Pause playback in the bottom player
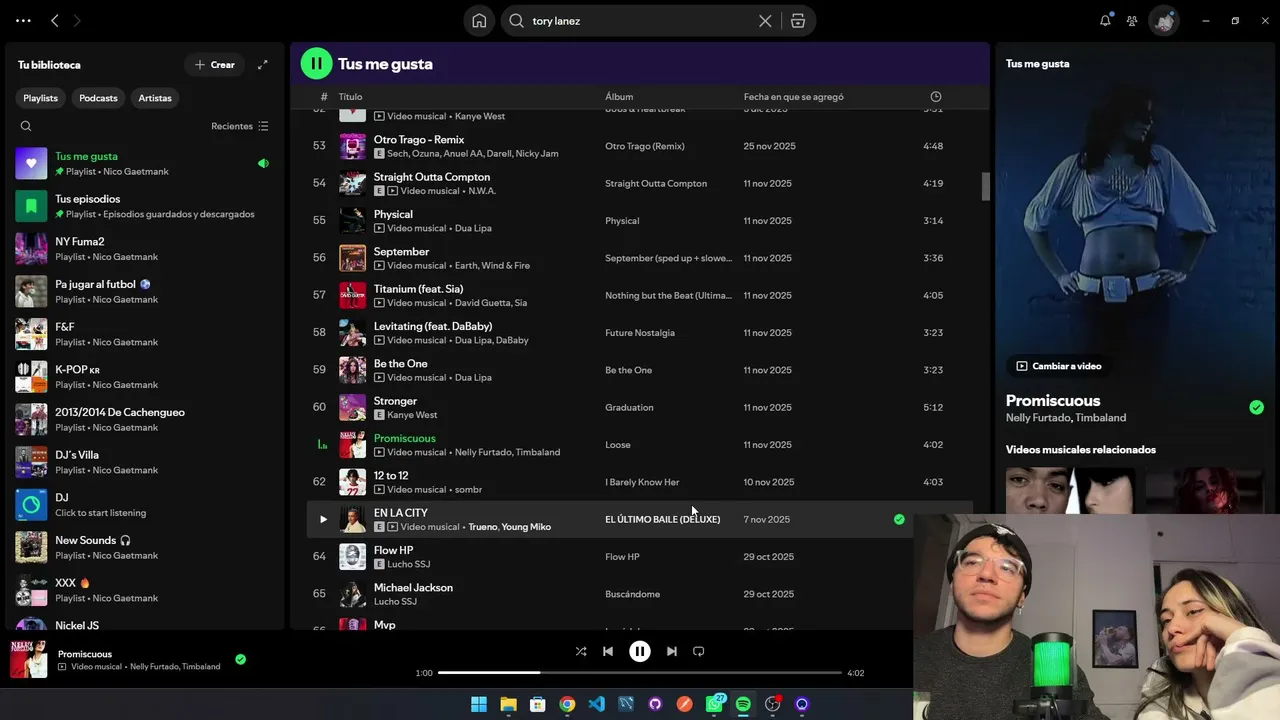 640,651
